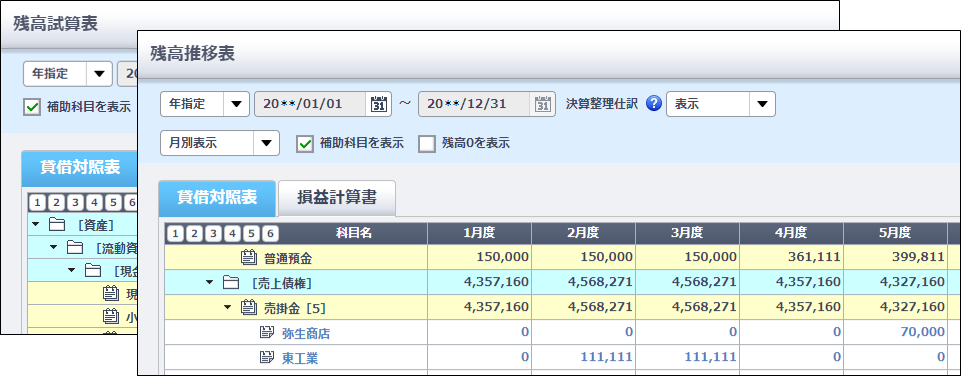
Task: Click the 2月度 column header
Action: pyautogui.click(x=583, y=233)
